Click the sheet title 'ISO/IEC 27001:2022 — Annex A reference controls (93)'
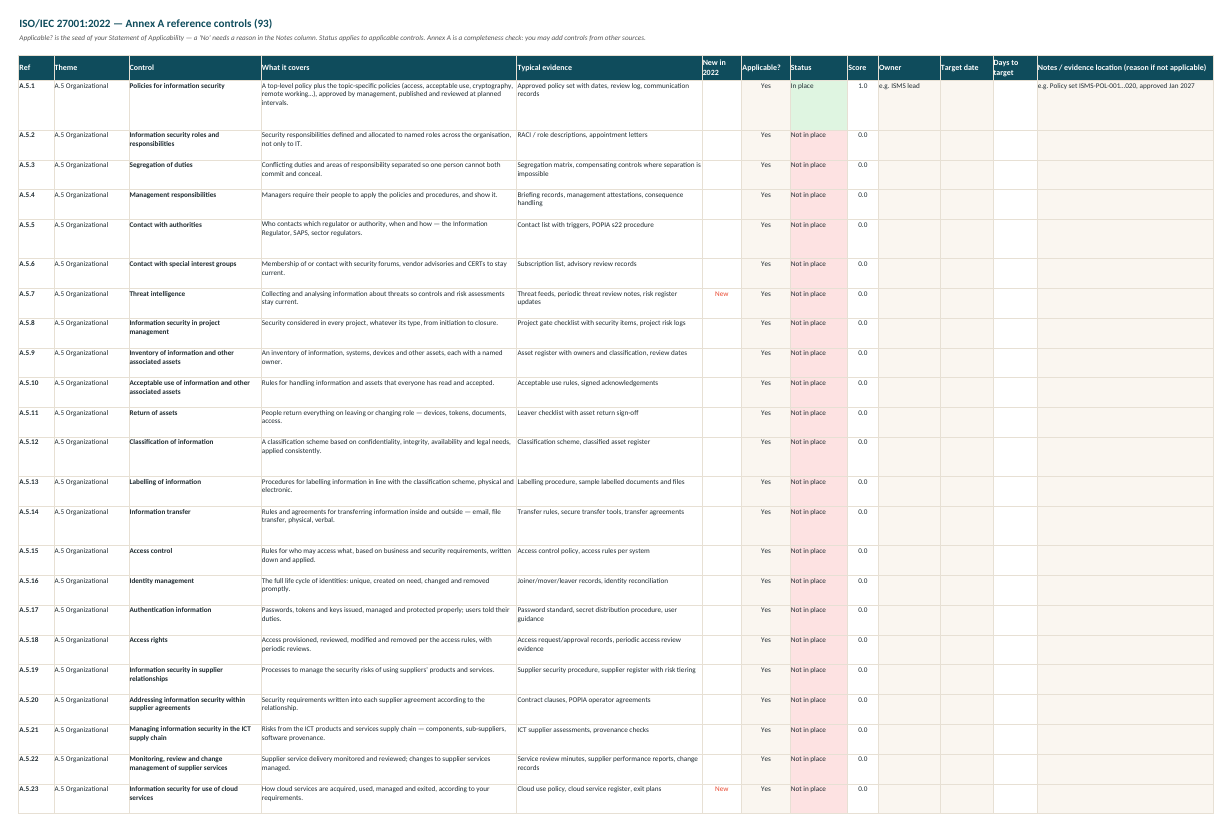The width and height of the screenshot is (1232, 832). click(x=145, y=22)
